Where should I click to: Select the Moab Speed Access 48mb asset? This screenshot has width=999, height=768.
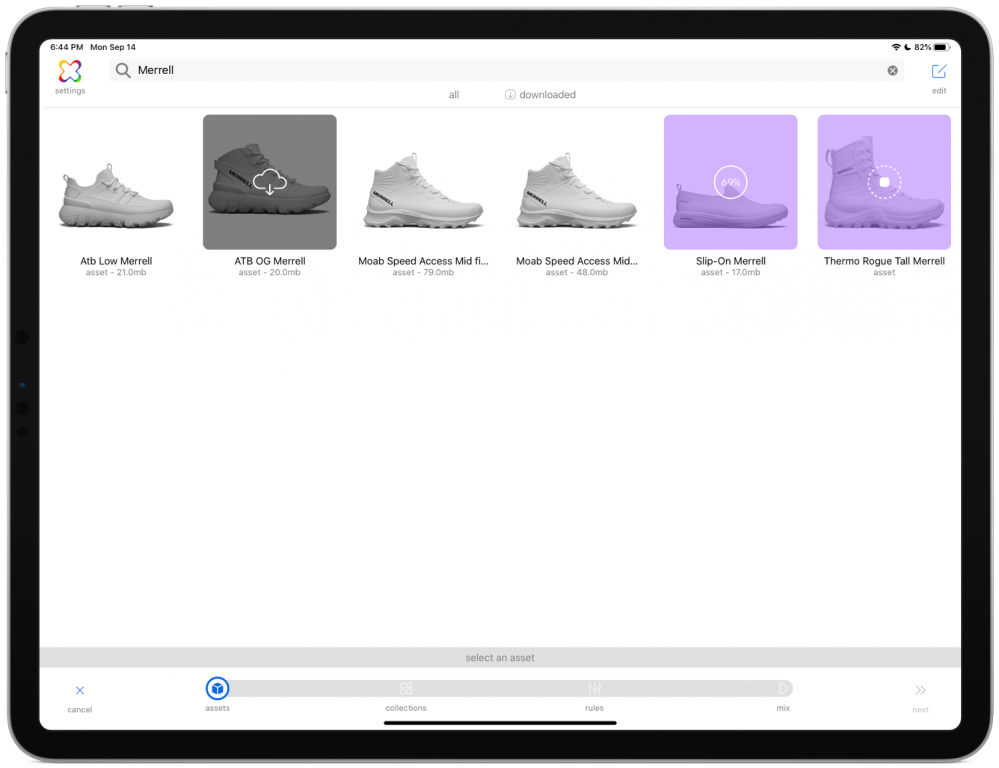coord(577,182)
